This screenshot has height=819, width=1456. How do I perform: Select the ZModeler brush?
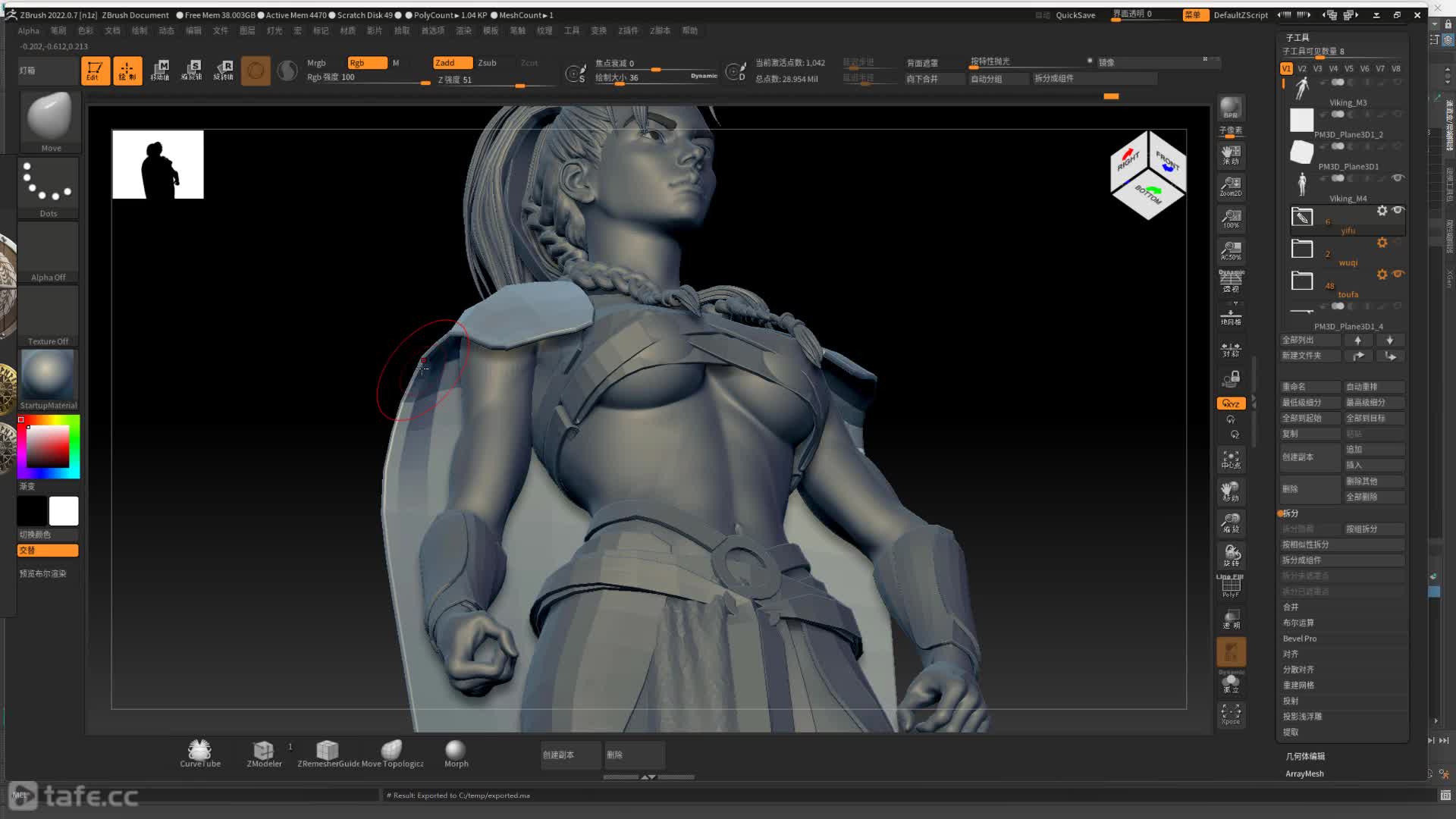(x=264, y=754)
